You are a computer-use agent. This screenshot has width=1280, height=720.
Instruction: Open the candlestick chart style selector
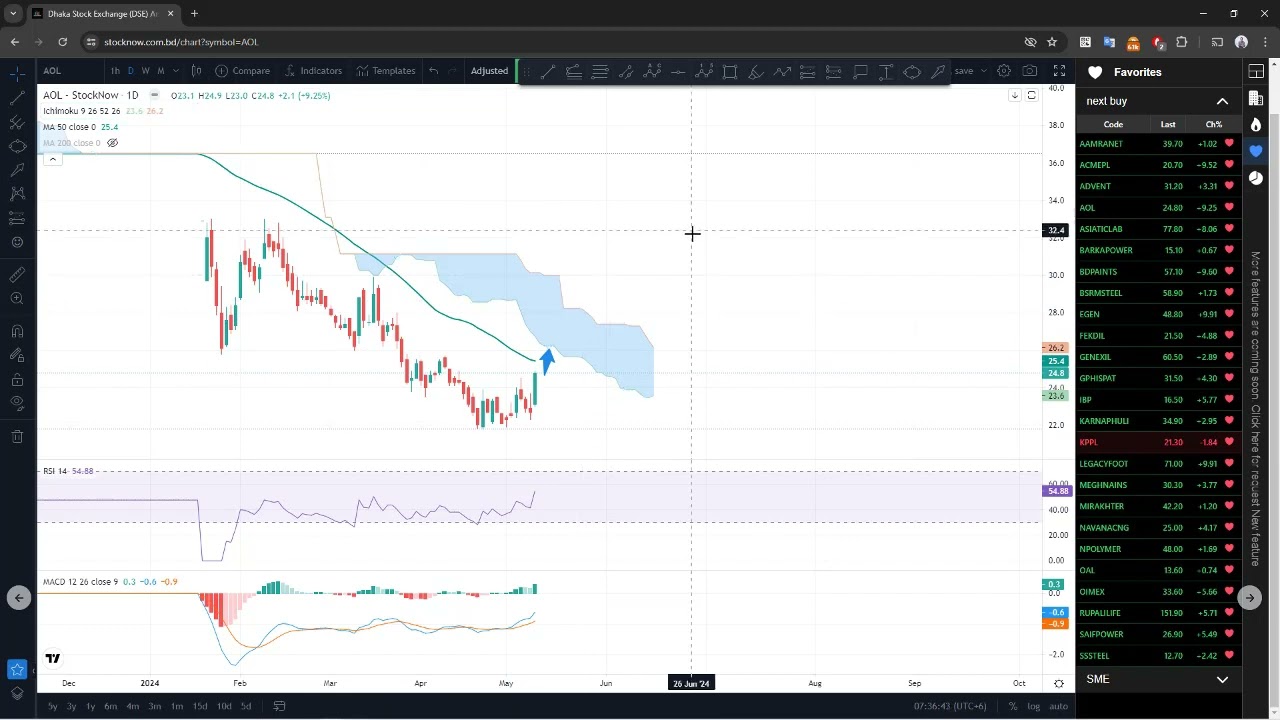tap(196, 71)
